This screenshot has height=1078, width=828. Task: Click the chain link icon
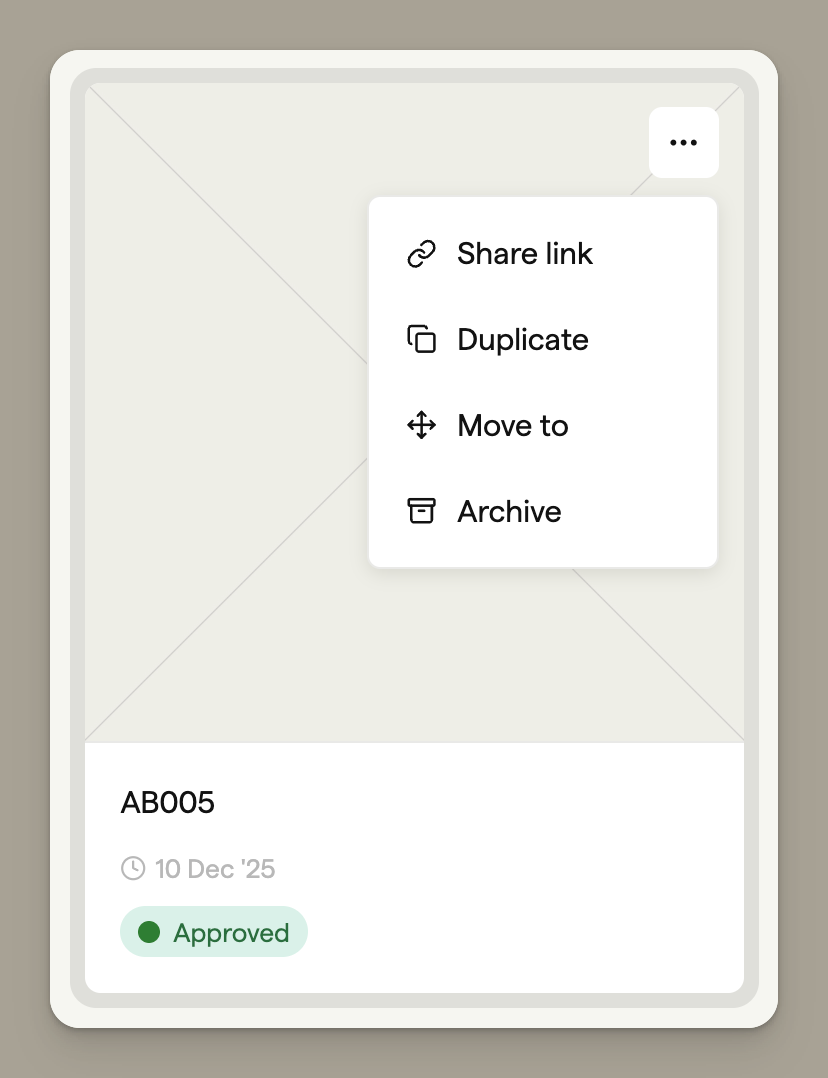[x=421, y=254]
